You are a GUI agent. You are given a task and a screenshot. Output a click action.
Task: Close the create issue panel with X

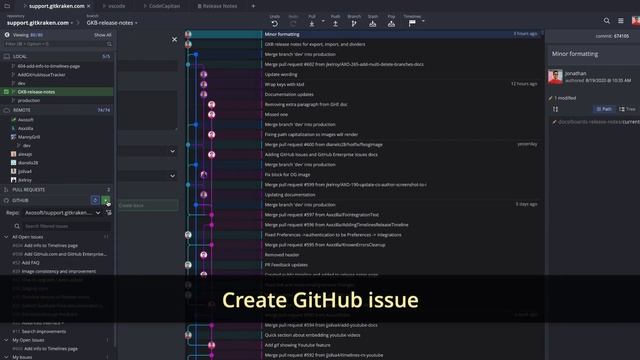(x=174, y=40)
